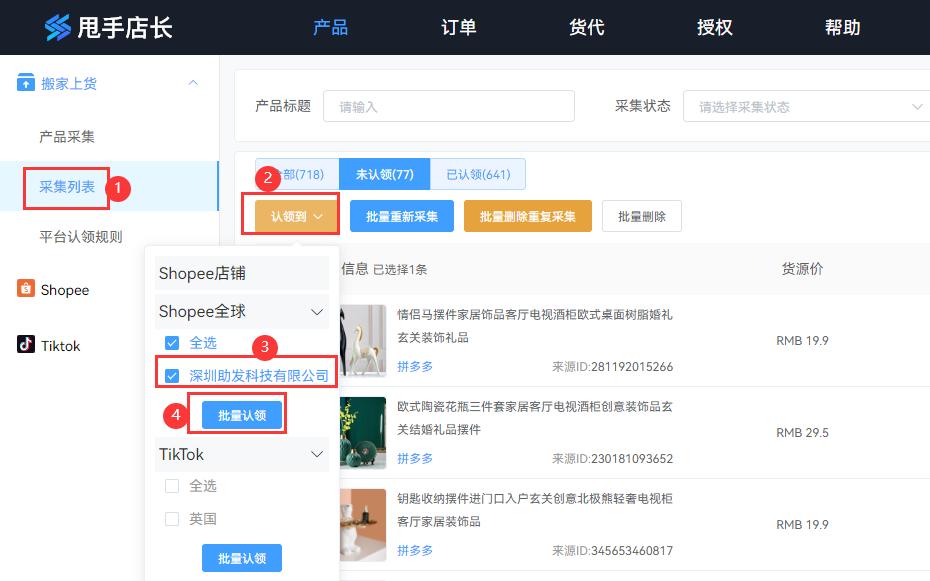The width and height of the screenshot is (930, 581).
Task: Enable the 英国 checkbox under TikTok
Action: [171, 518]
